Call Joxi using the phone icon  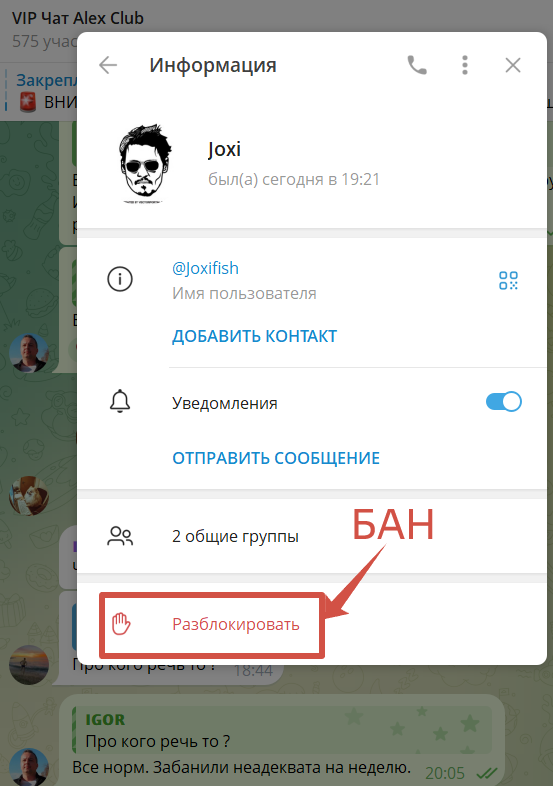[x=417, y=65]
